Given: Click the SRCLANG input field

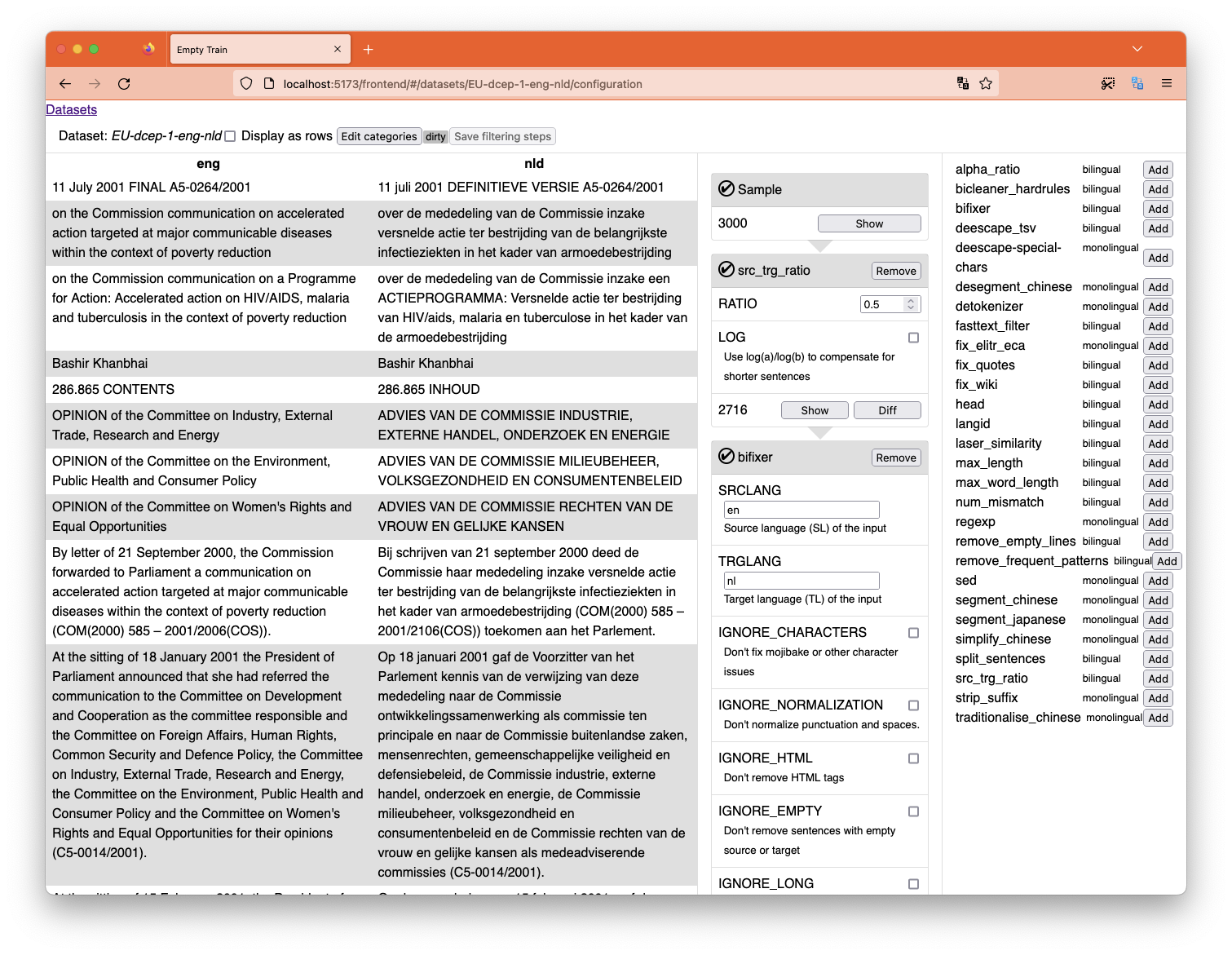Looking at the screenshot, I should click(801, 510).
